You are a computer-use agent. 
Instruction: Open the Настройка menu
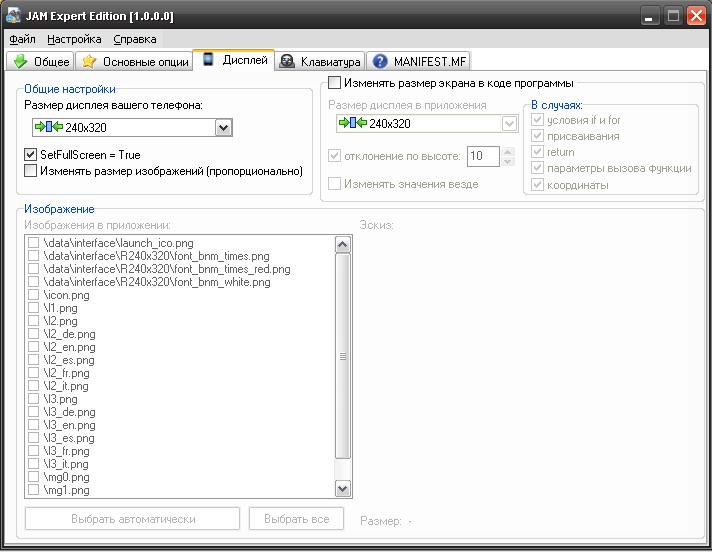click(x=74, y=39)
